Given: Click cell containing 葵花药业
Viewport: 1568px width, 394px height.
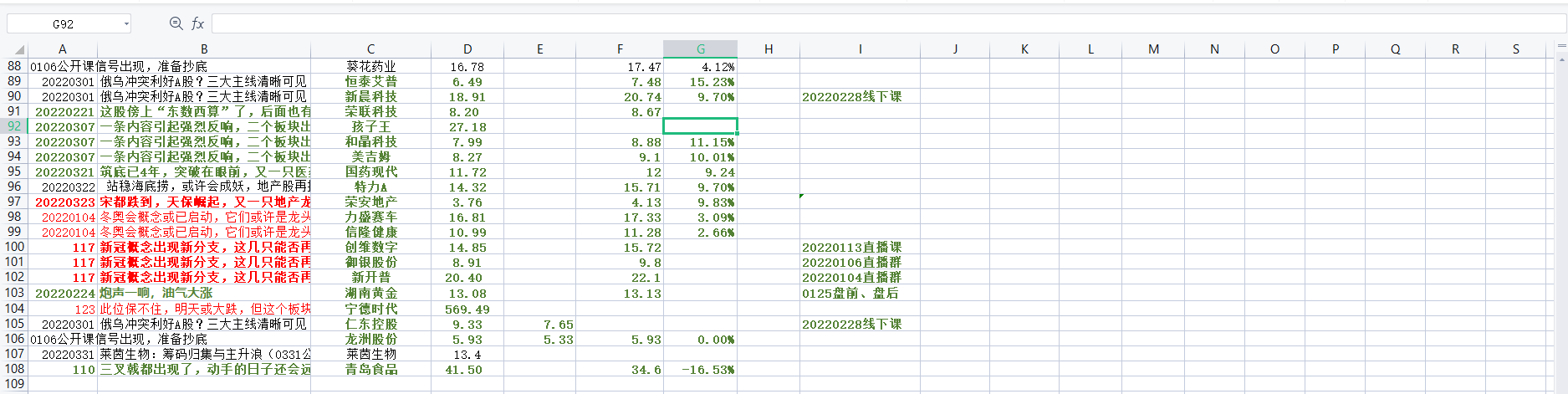Looking at the screenshot, I should [x=370, y=66].
